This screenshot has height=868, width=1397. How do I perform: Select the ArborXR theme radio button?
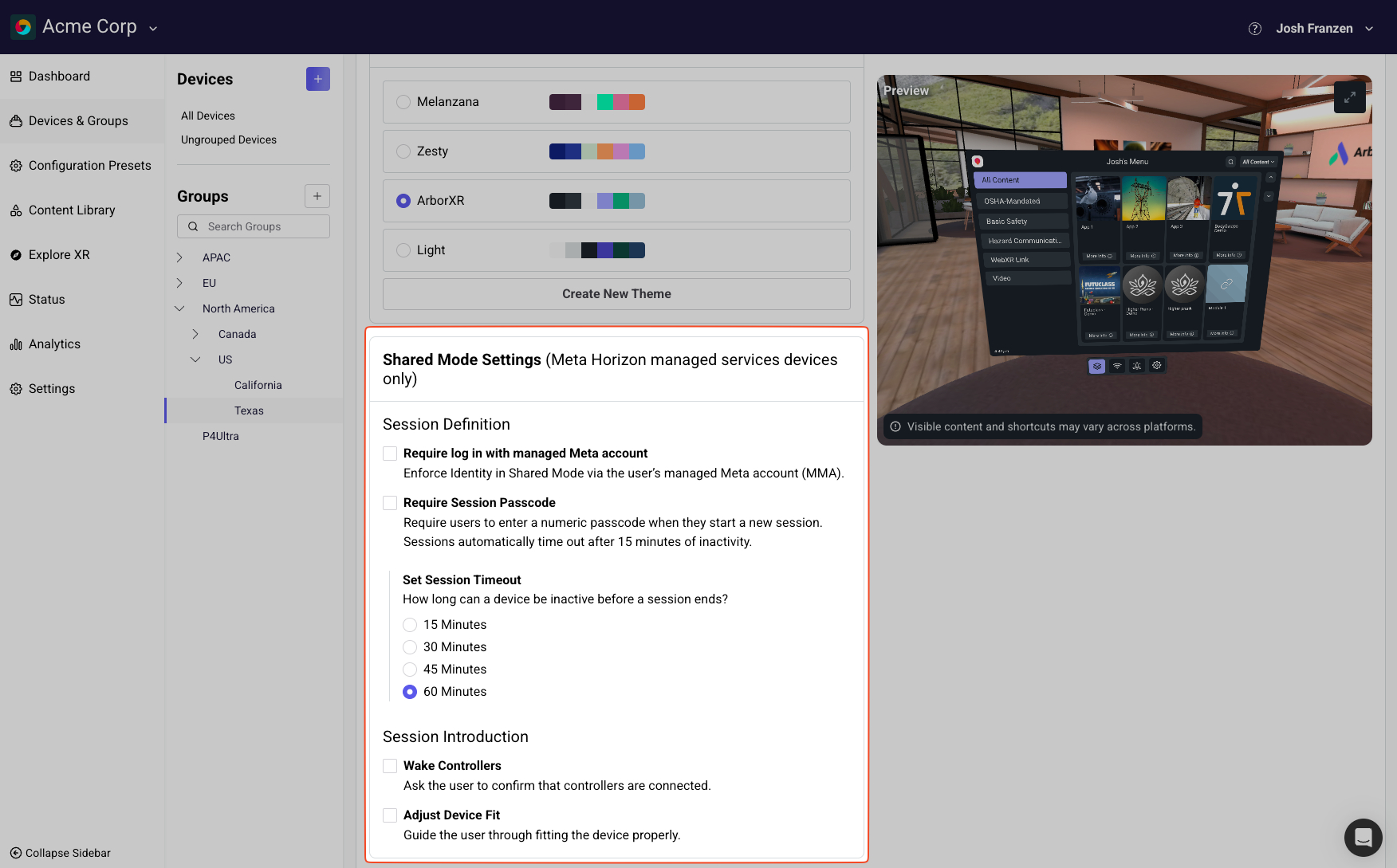pos(403,201)
